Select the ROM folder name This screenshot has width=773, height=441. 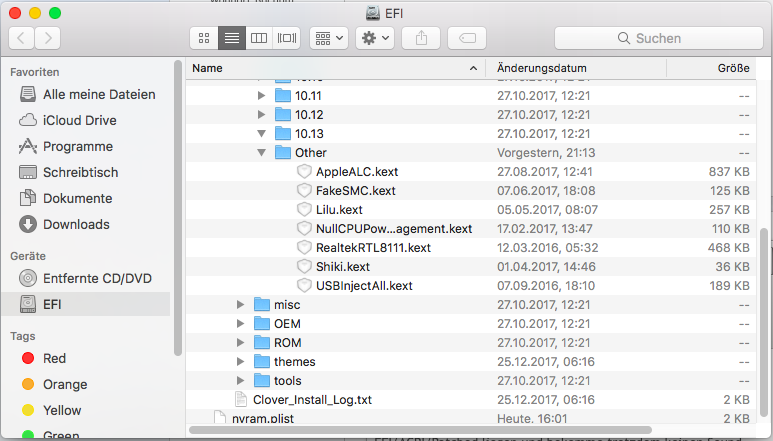click(287, 342)
